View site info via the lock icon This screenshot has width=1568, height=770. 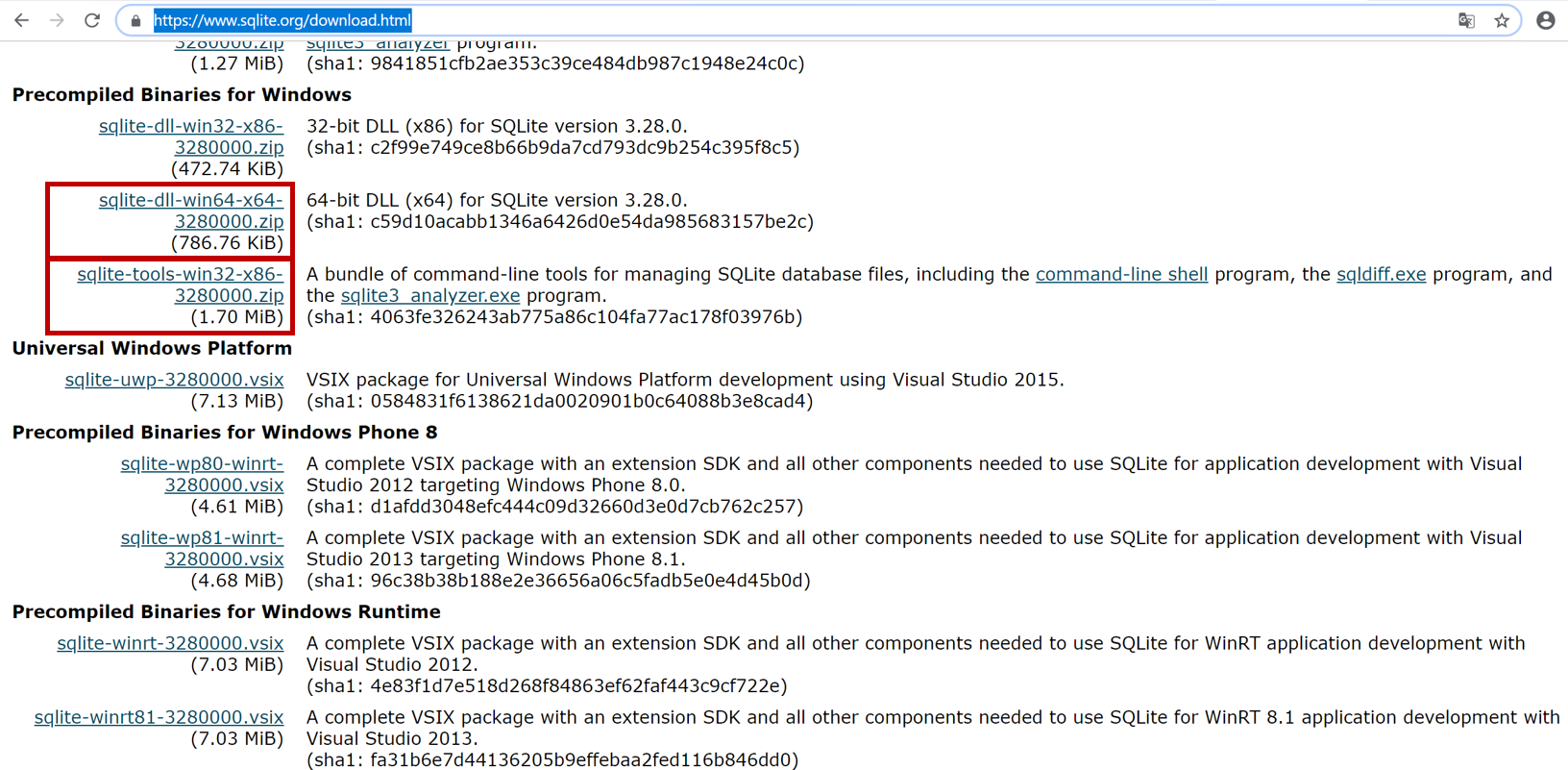click(135, 20)
